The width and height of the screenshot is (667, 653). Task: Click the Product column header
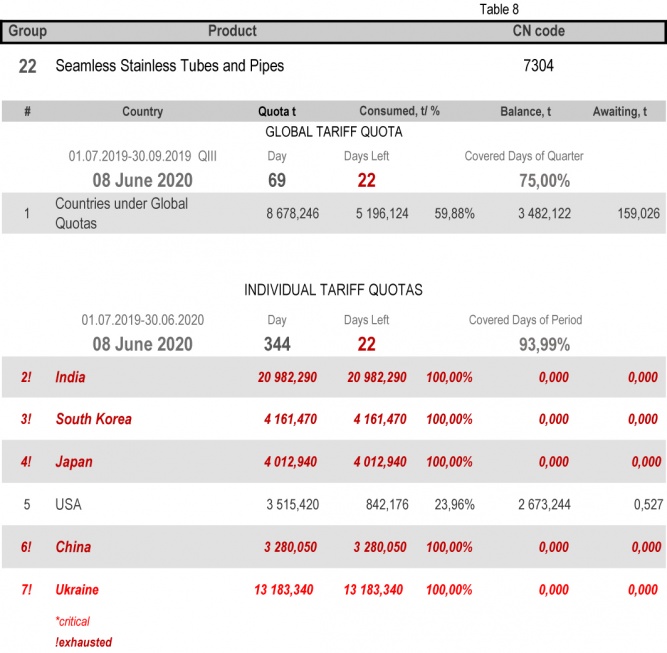[x=232, y=32]
